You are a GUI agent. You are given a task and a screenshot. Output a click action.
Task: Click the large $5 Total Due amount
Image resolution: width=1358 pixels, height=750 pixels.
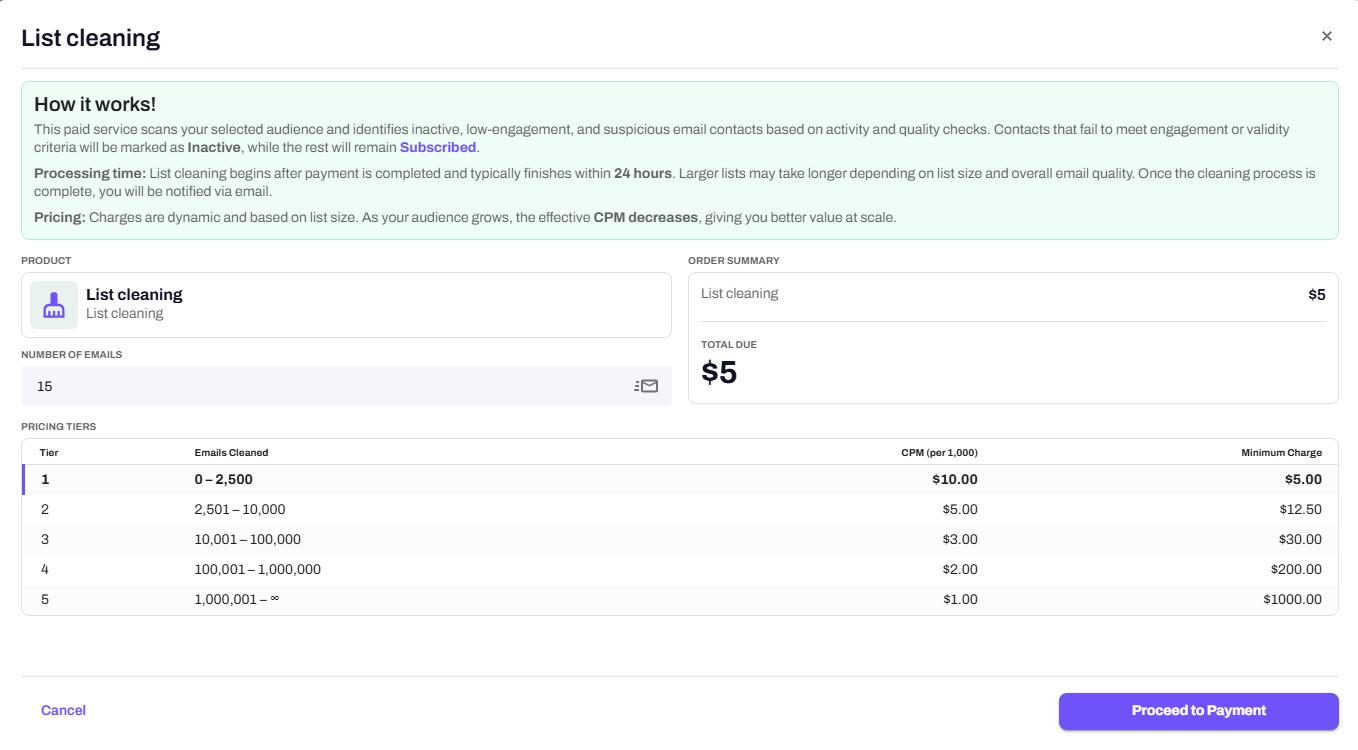[x=719, y=373]
